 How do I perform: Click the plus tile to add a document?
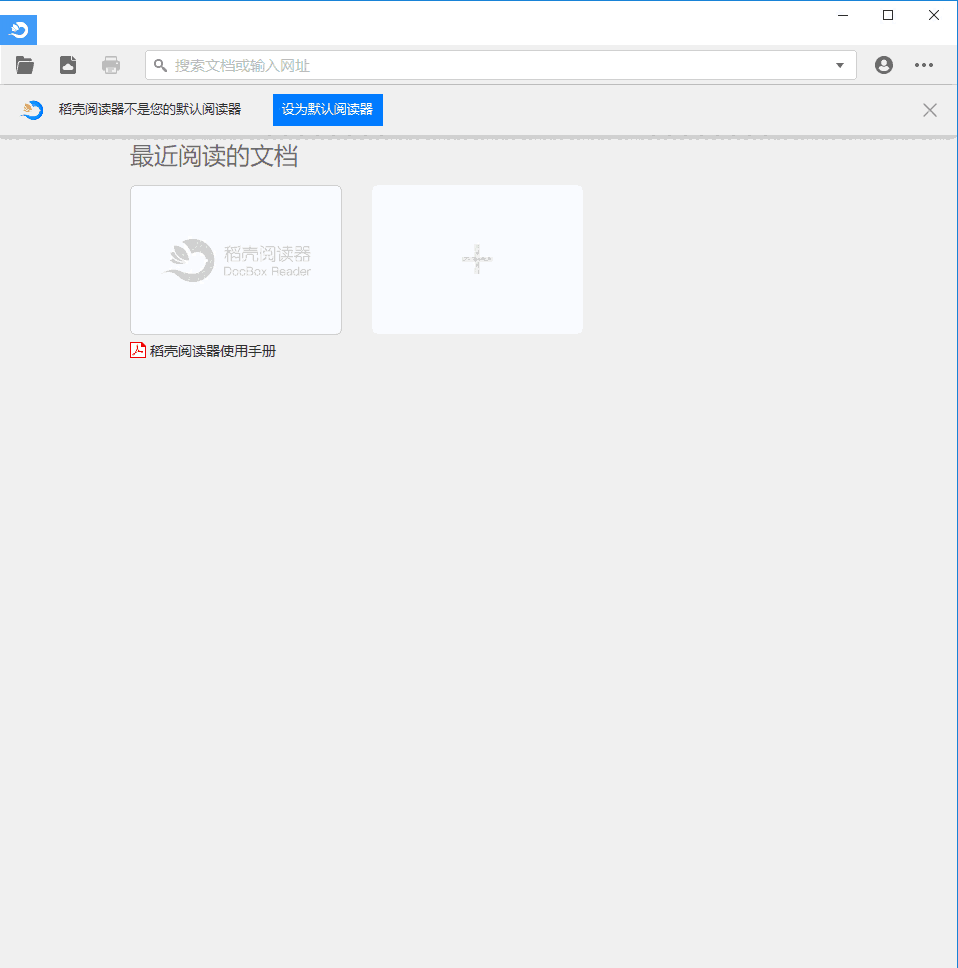477,259
